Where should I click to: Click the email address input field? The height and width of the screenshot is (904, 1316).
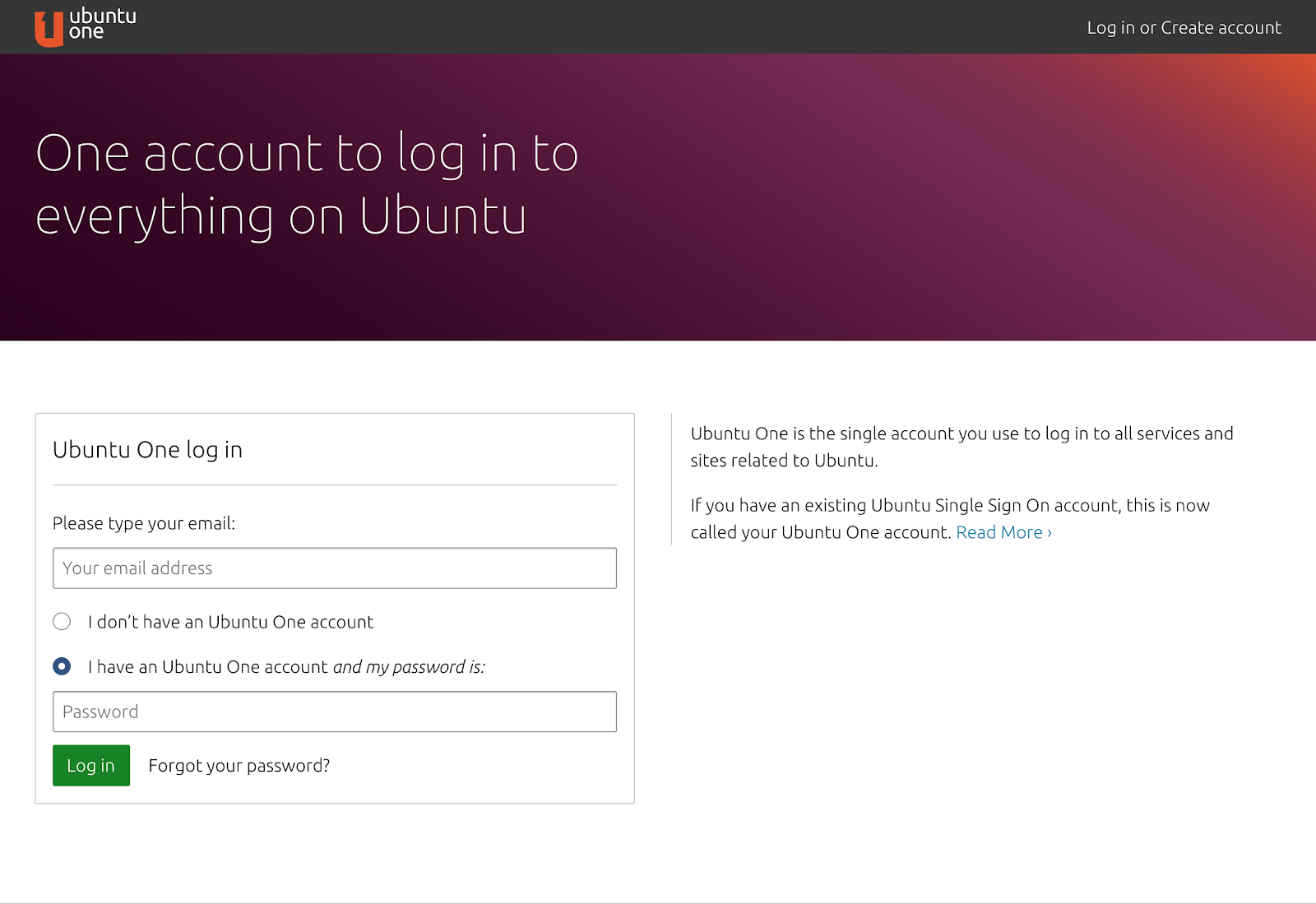(x=335, y=568)
